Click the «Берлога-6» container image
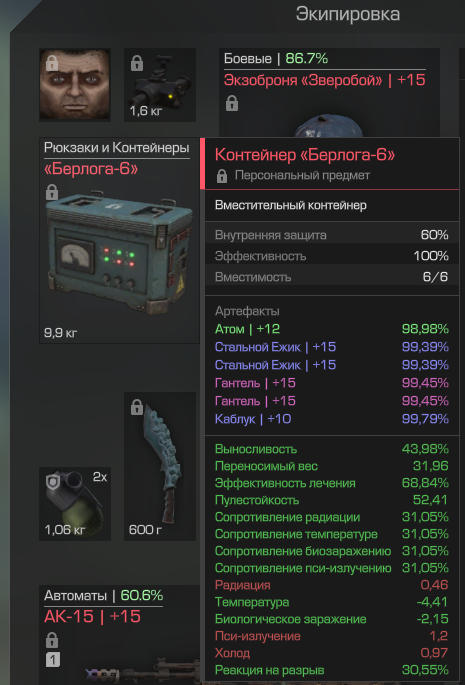The width and height of the screenshot is (465, 685). (x=119, y=250)
